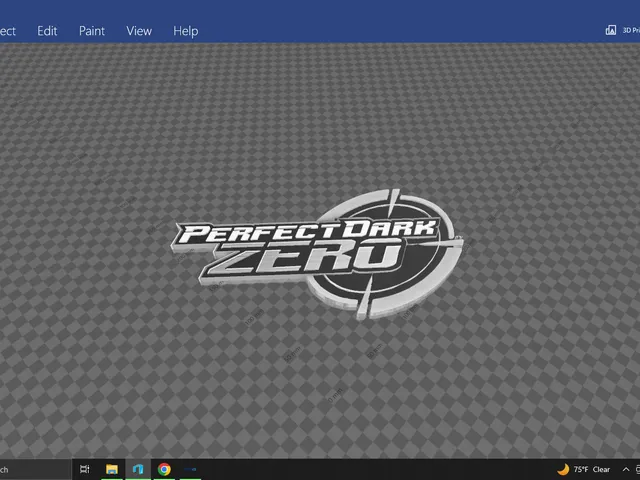Screen dimensions: 640x480
Task: Open Task View from taskbar
Action: coord(85,469)
